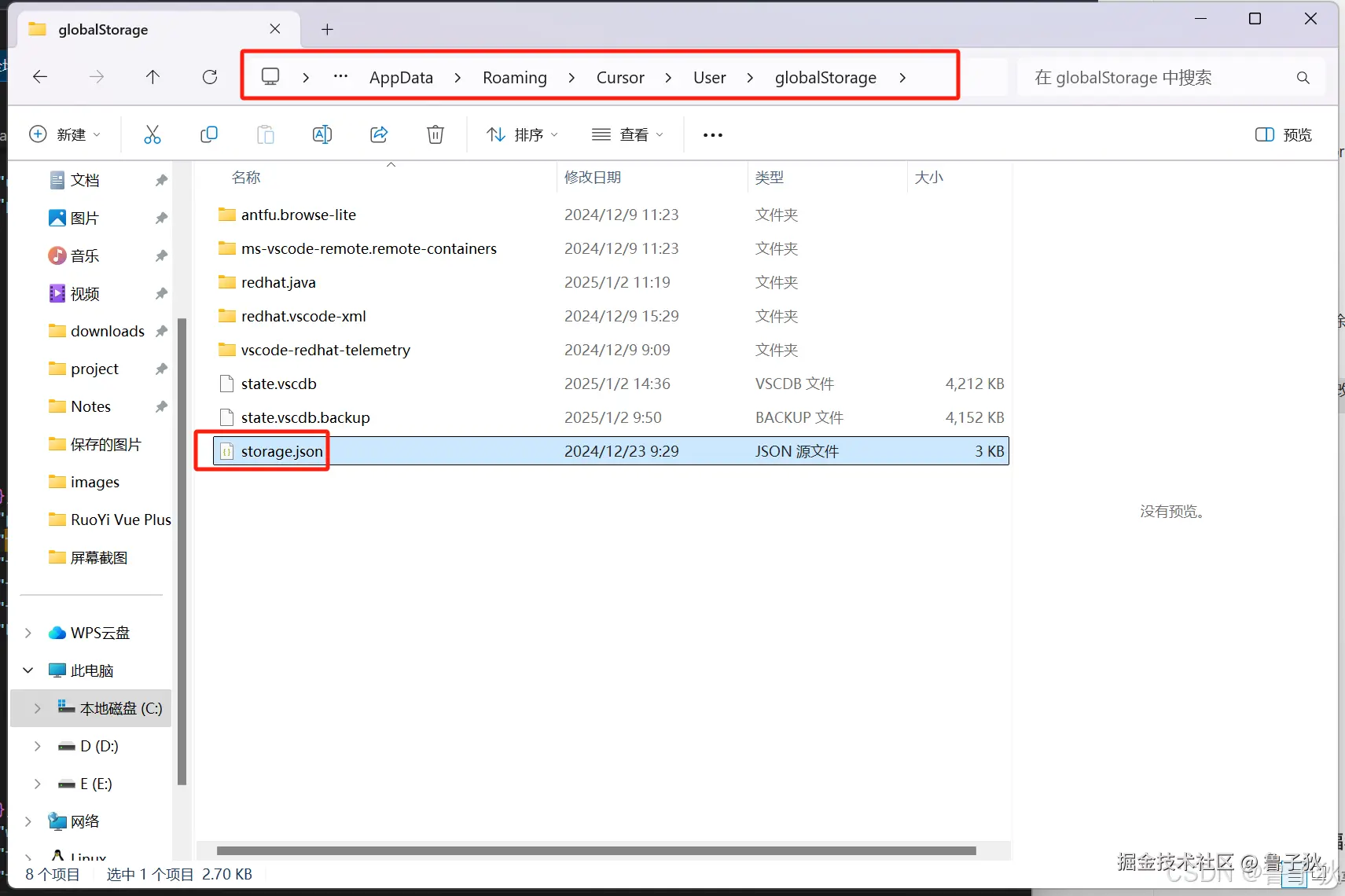Open the See more toolbar options

[x=713, y=135]
